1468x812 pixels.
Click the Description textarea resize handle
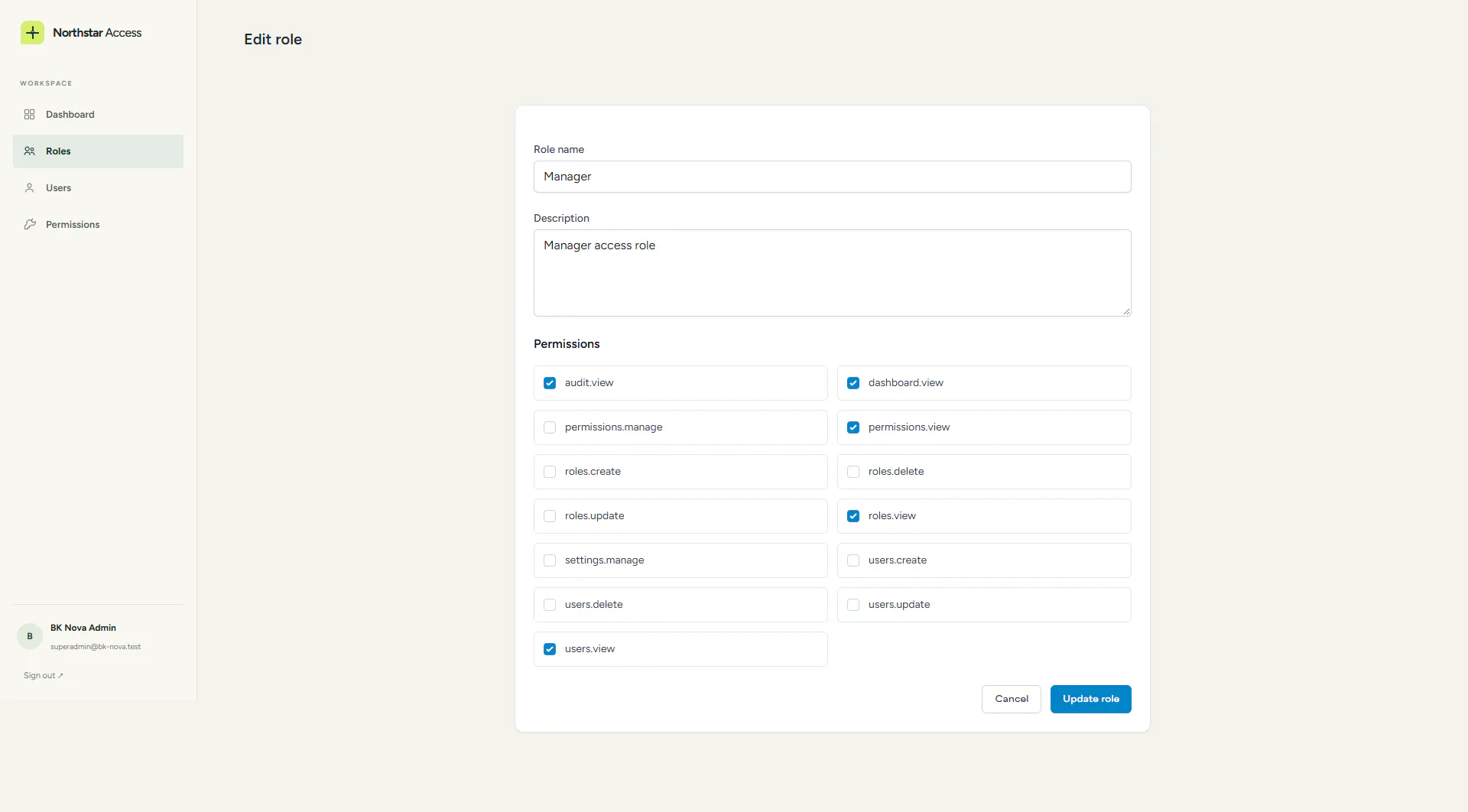[1126, 311]
